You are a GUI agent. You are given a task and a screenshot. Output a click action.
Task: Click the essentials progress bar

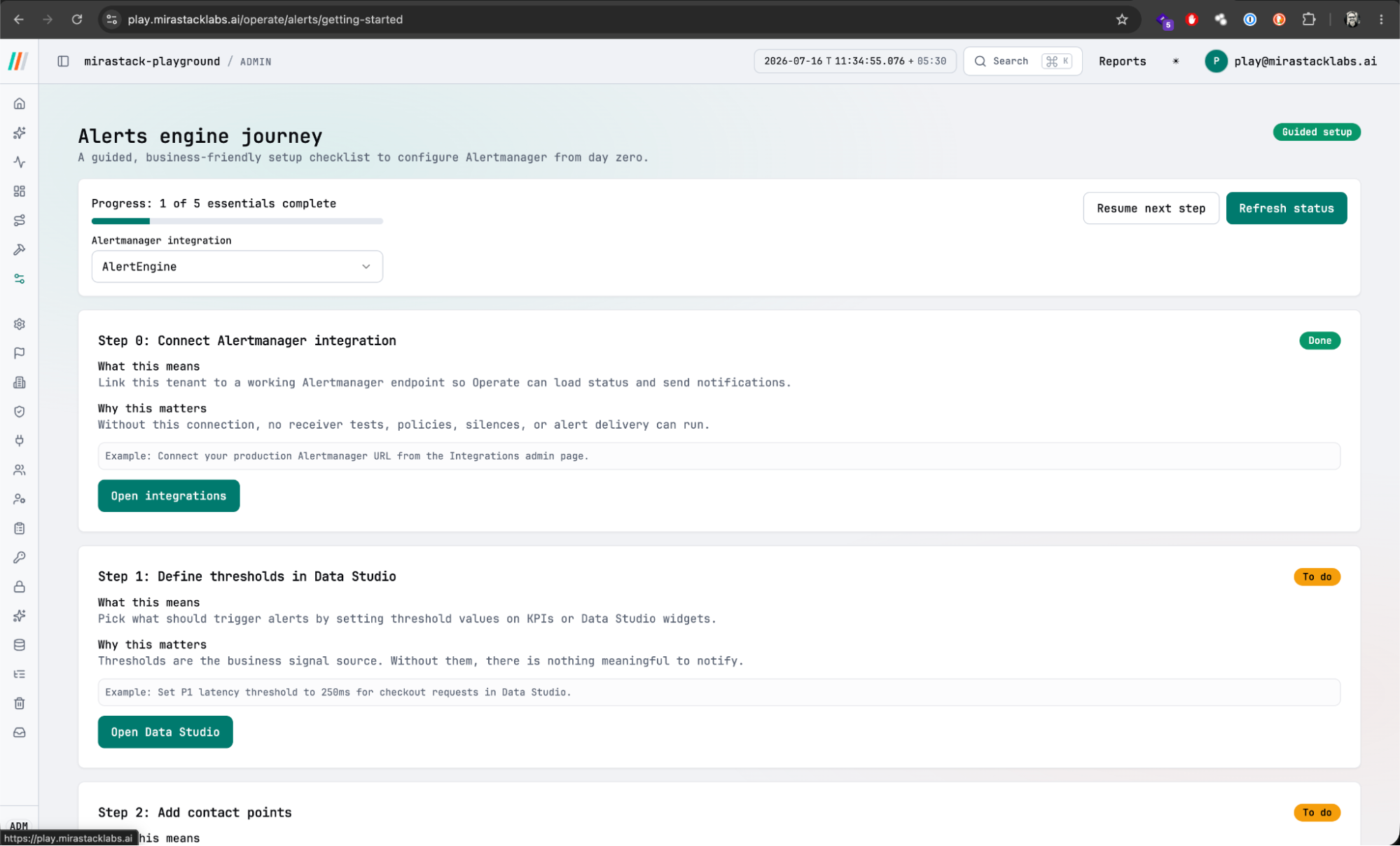tap(237, 221)
